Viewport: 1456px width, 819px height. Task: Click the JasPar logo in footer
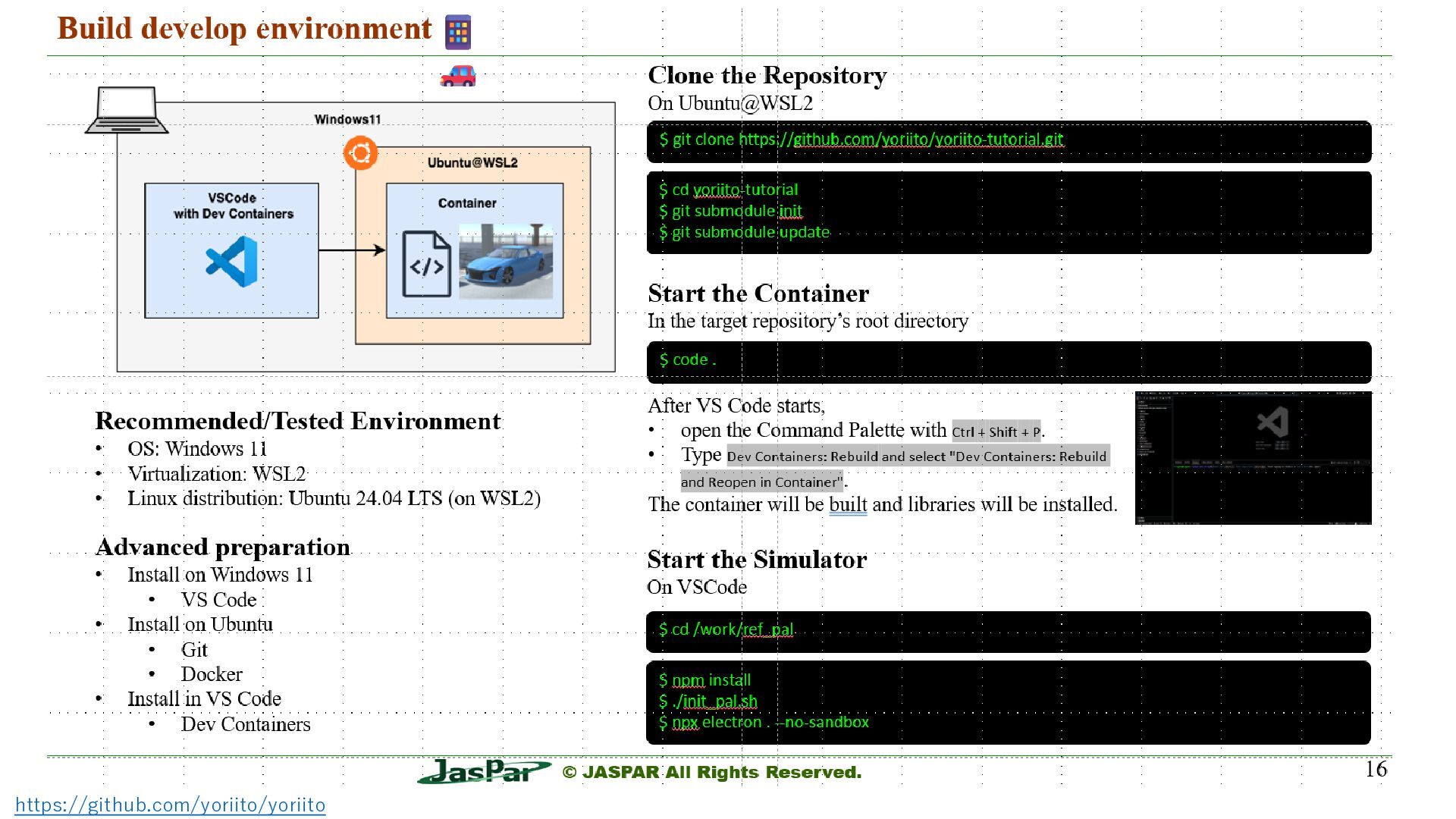coord(483,771)
